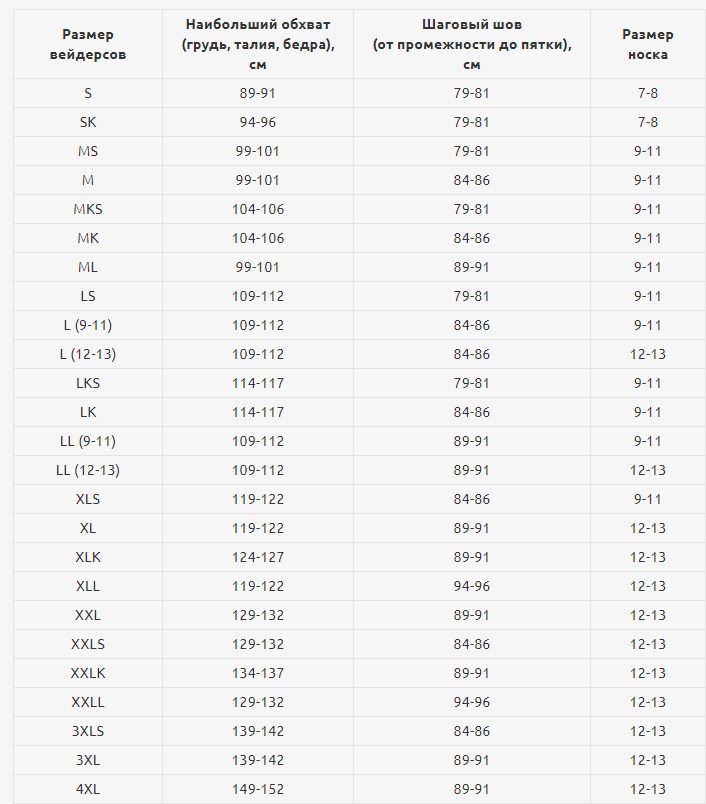Click the "Размер вейдерсов" column header
This screenshot has height=804, width=706.
pos(88,45)
